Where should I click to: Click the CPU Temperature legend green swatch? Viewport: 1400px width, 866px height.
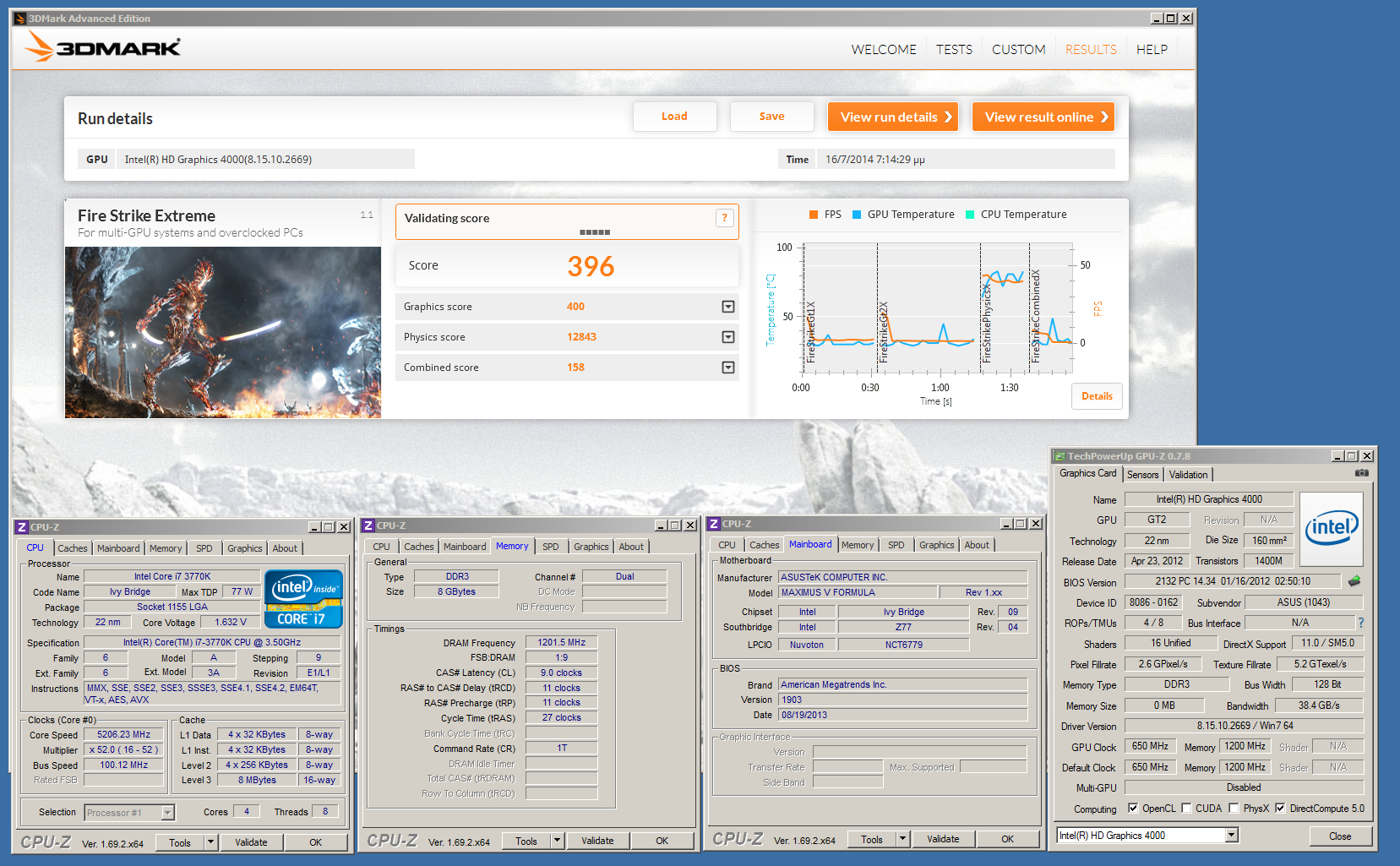click(970, 215)
